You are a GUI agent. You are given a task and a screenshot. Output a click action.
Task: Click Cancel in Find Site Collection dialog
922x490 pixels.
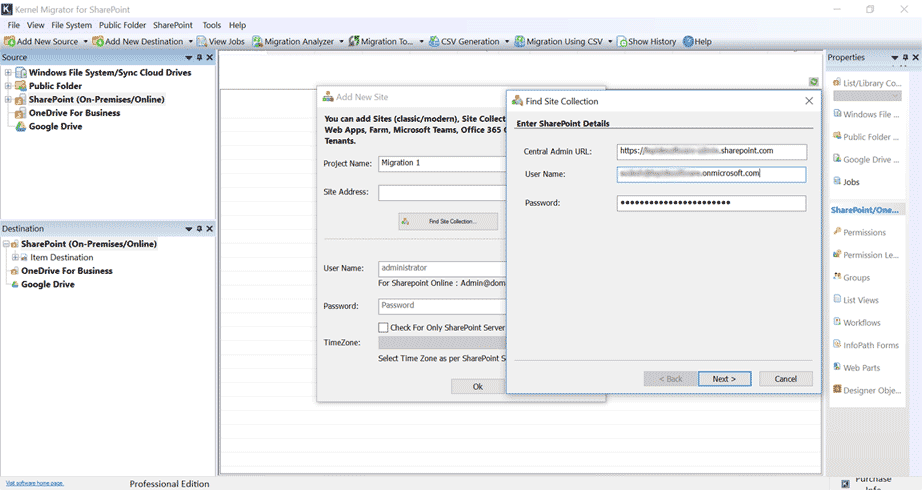pos(786,379)
